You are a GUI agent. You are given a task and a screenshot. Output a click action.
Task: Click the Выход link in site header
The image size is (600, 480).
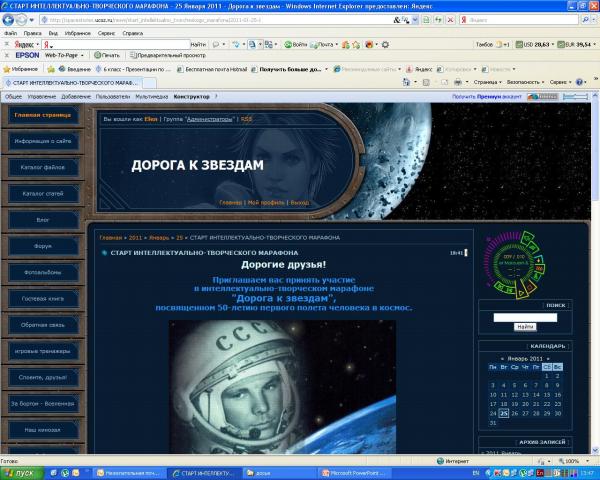(299, 202)
